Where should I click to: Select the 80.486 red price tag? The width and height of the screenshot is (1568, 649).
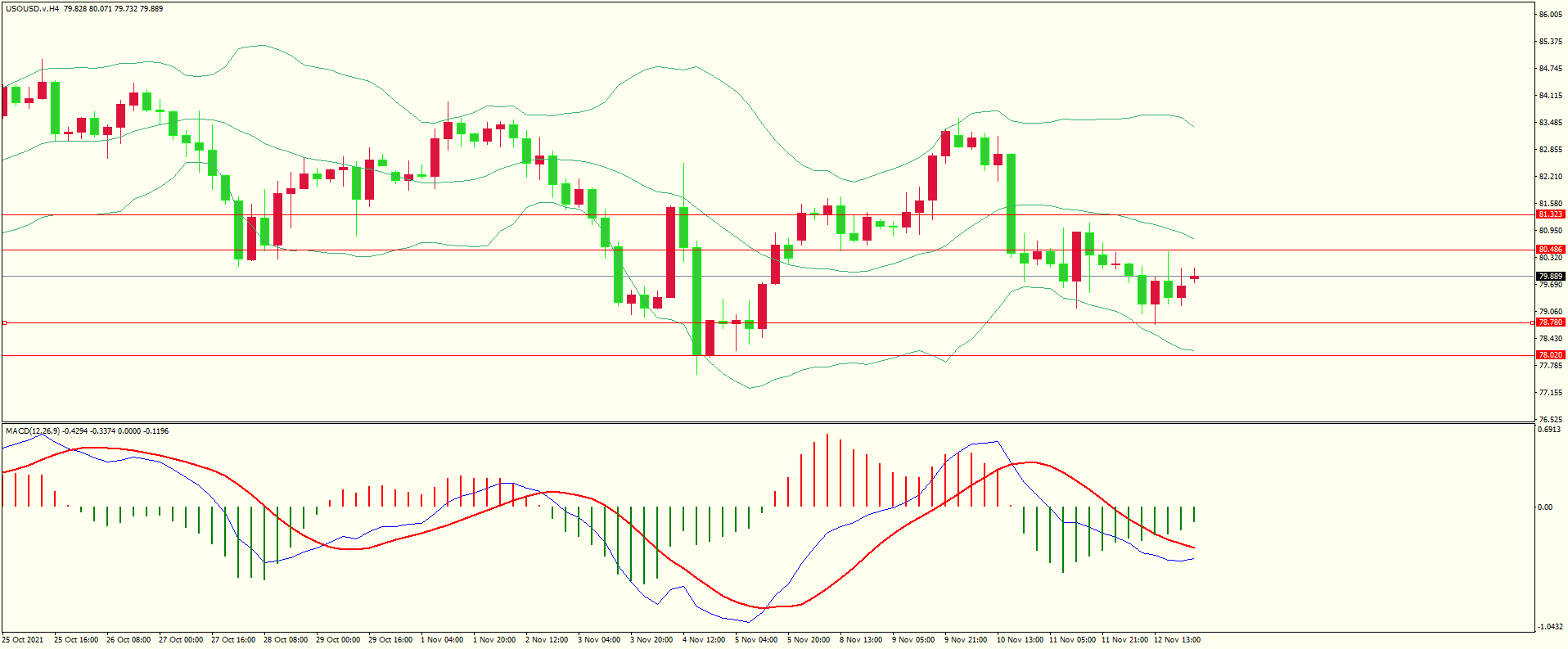(1550, 250)
